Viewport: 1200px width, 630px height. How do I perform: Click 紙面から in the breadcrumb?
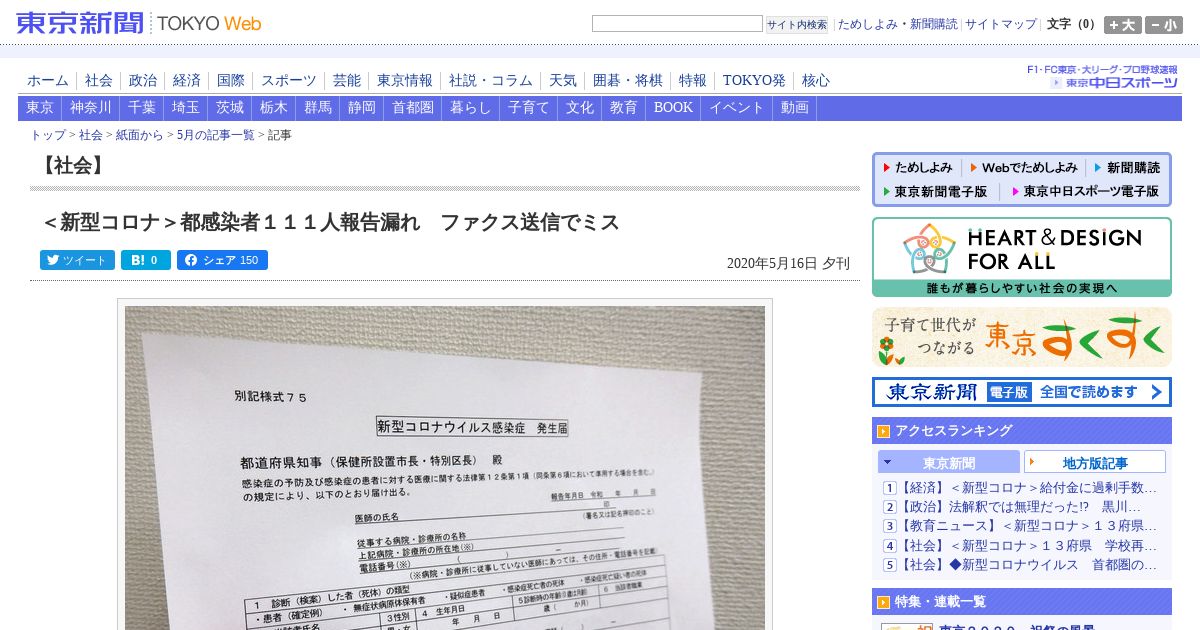coord(140,135)
